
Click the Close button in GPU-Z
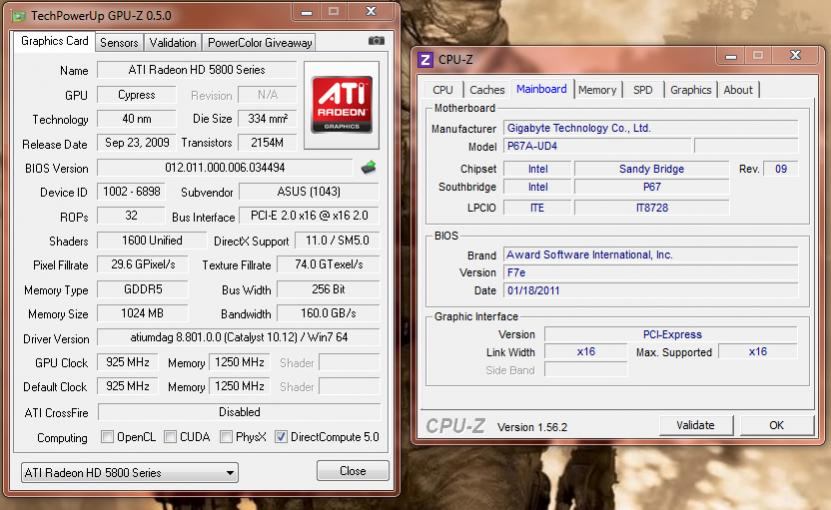pyautogui.click(x=352, y=471)
